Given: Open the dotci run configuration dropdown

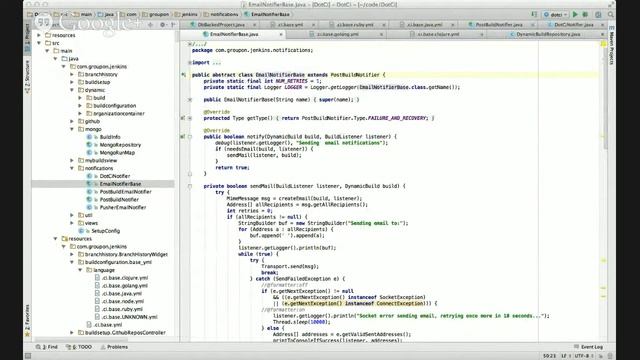Looking at the screenshot, I should tap(556, 14).
